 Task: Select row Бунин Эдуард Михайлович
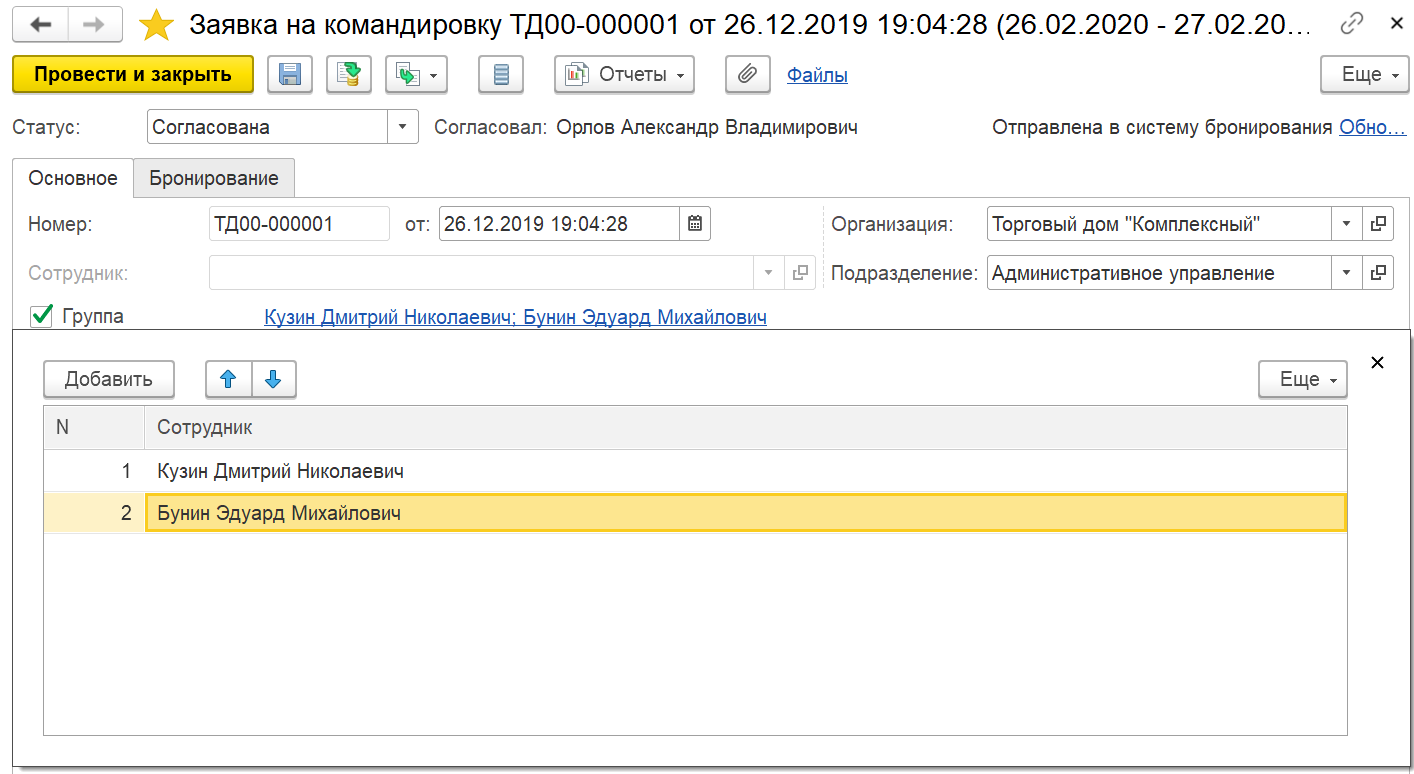click(746, 513)
